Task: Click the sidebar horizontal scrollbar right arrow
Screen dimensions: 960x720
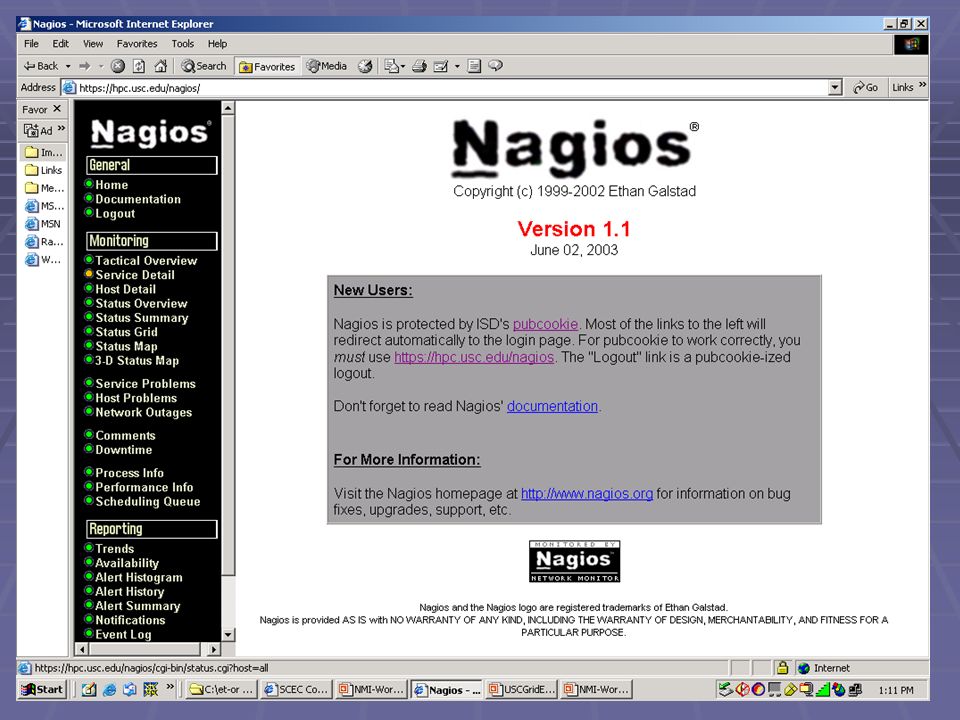Action: click(x=214, y=648)
